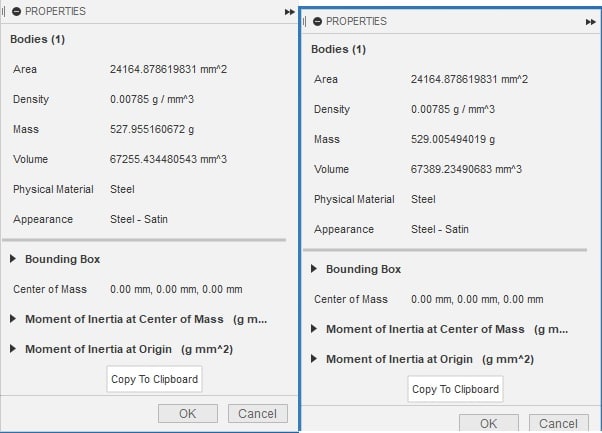Click the right panel's header grip handle
This screenshot has width=602, height=433.
pos(306,21)
